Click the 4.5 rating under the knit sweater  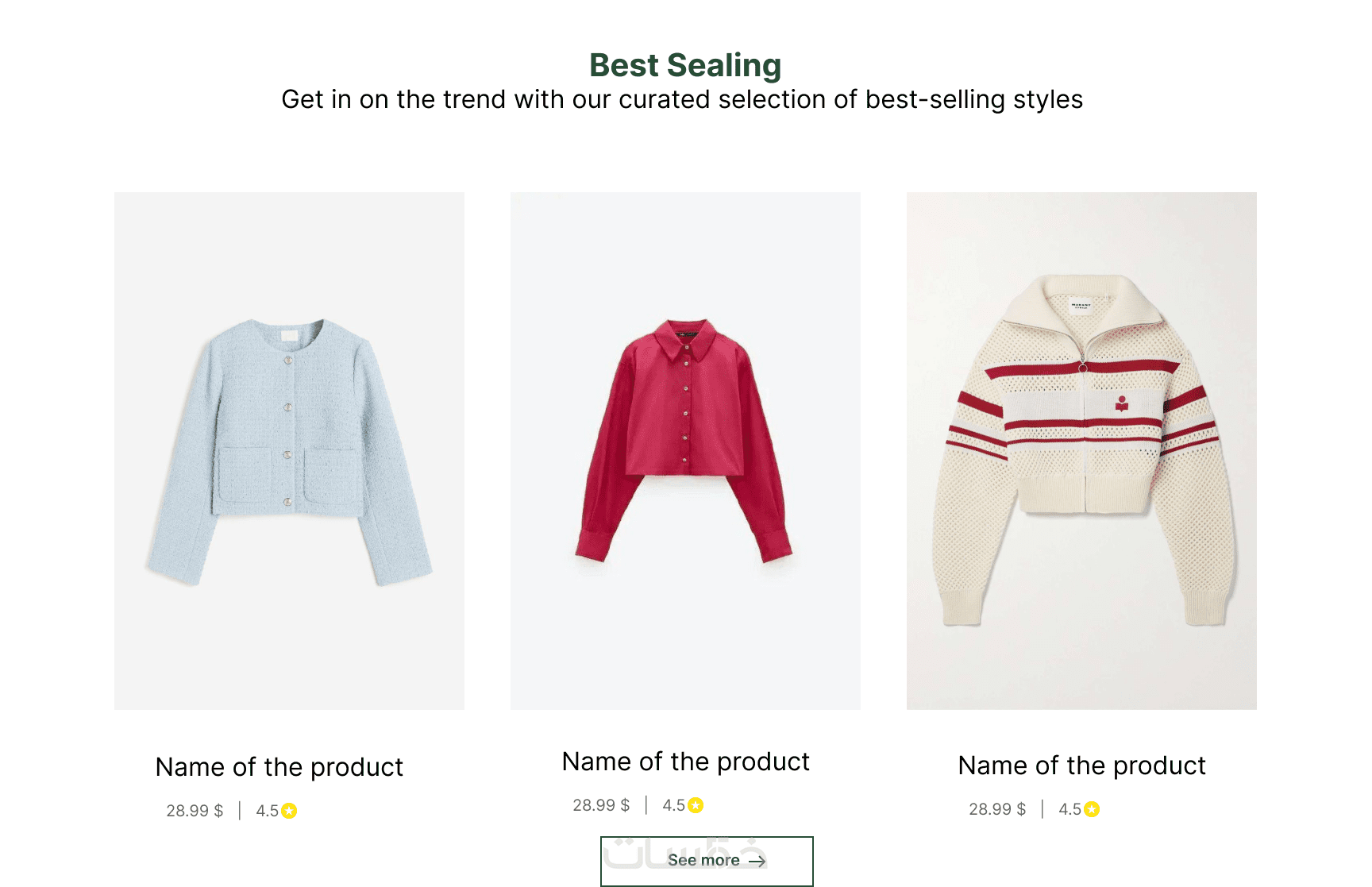click(1069, 809)
